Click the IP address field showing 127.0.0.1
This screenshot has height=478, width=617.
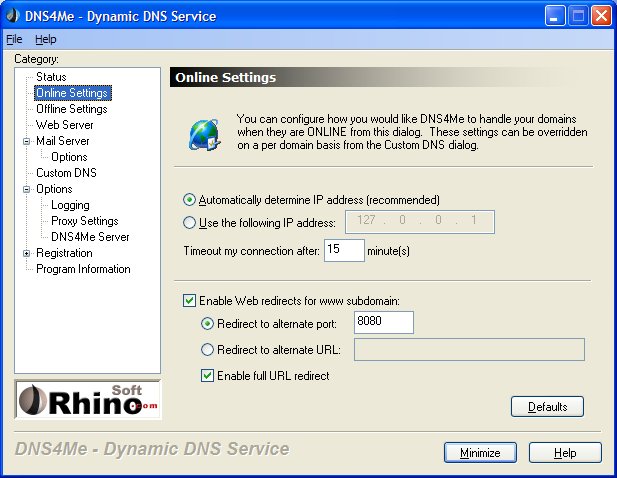click(420, 222)
